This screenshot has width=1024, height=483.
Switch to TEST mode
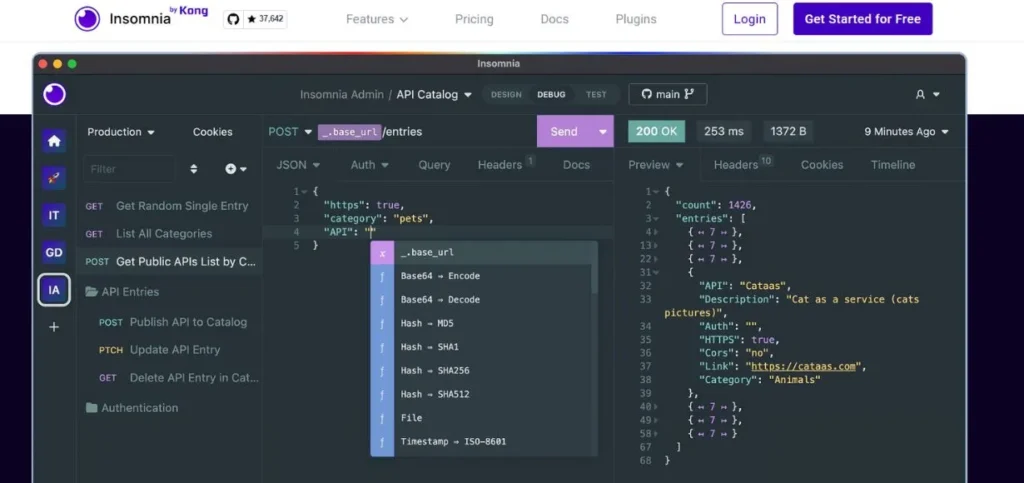coord(596,95)
